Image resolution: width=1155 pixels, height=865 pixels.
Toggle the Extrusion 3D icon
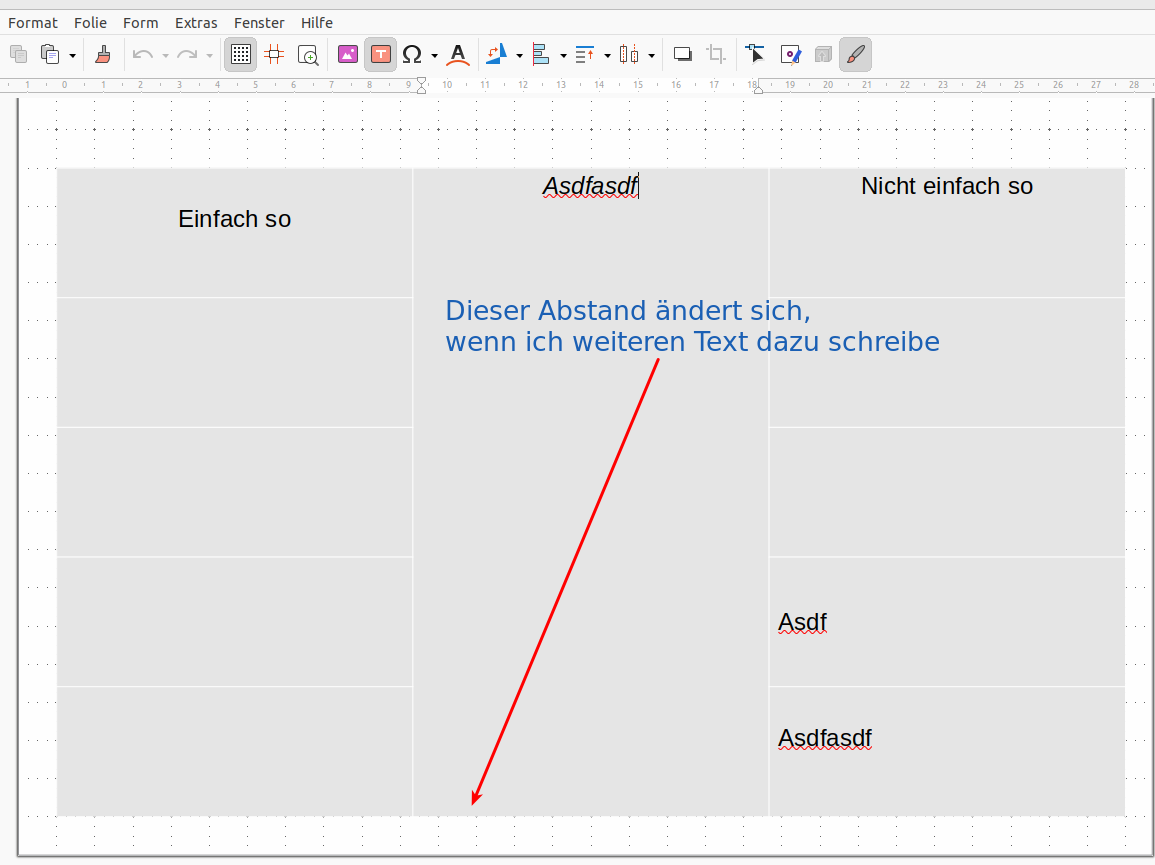click(823, 55)
